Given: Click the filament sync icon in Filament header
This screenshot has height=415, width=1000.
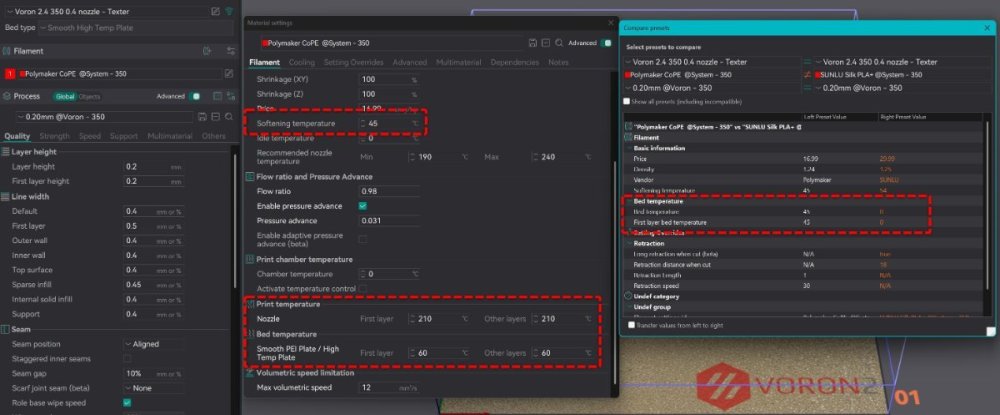Looking at the screenshot, I should [x=207, y=51].
